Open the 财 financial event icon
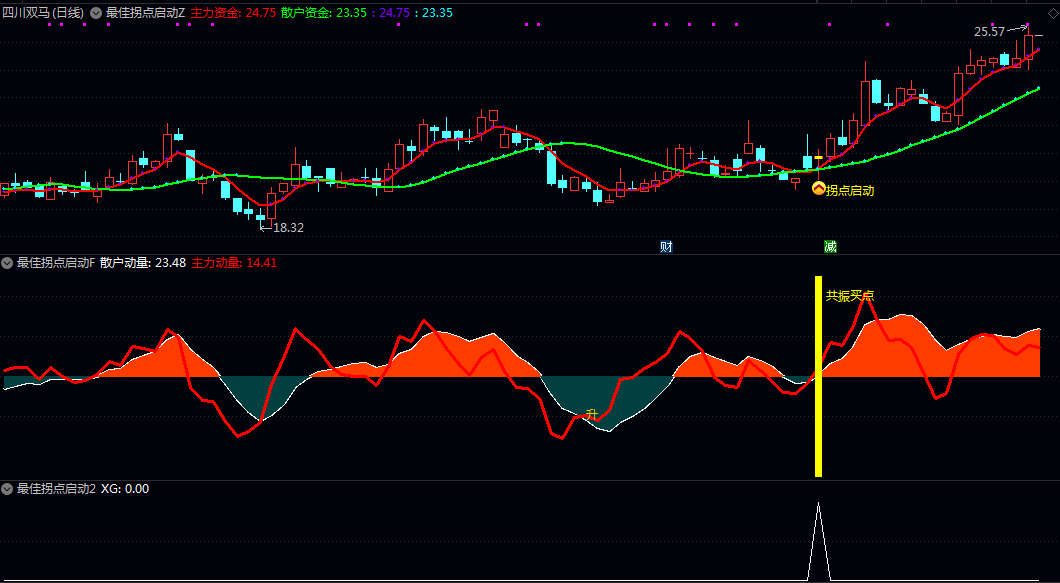 [x=667, y=246]
